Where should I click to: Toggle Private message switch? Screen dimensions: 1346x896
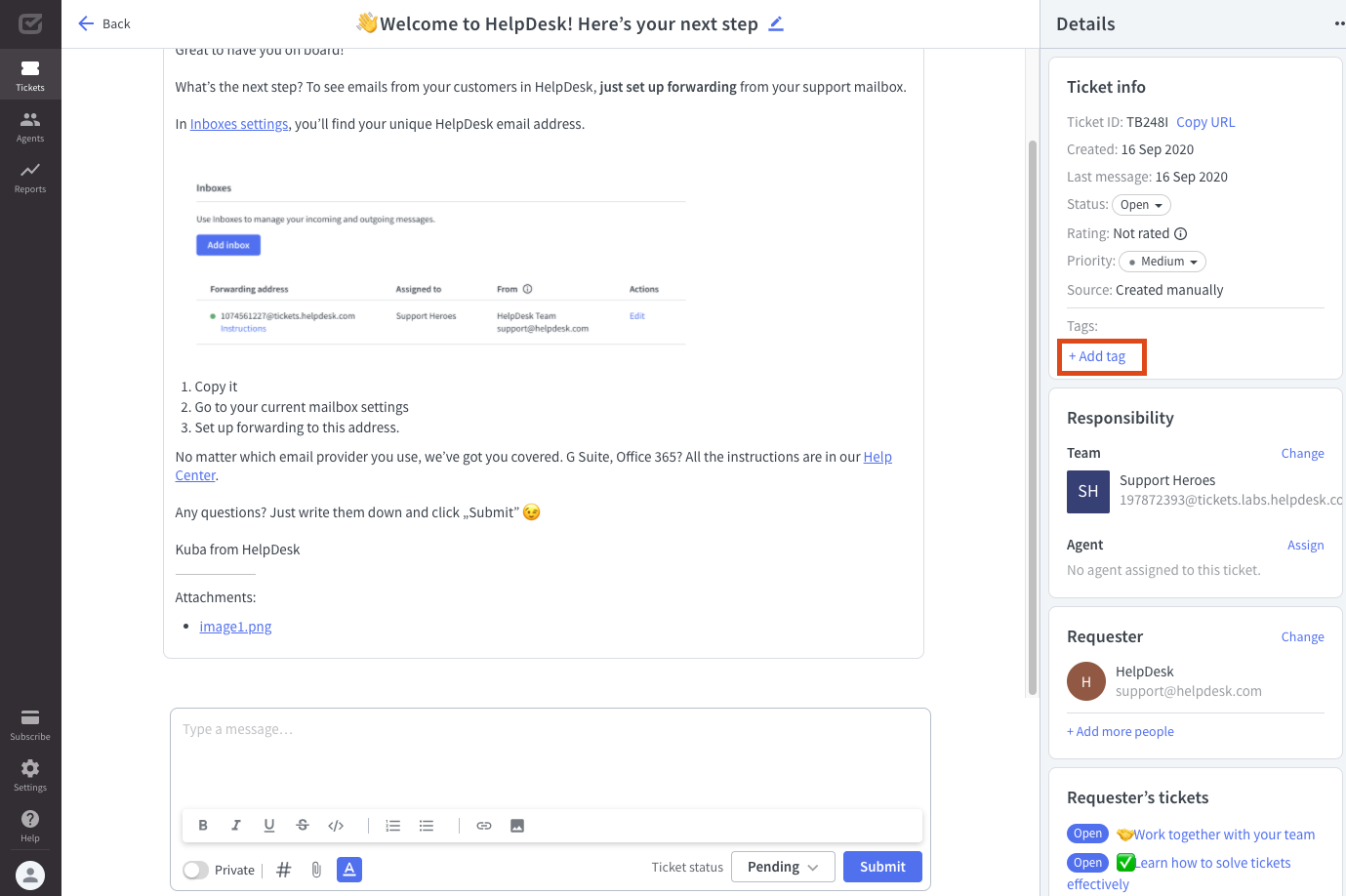[196, 870]
